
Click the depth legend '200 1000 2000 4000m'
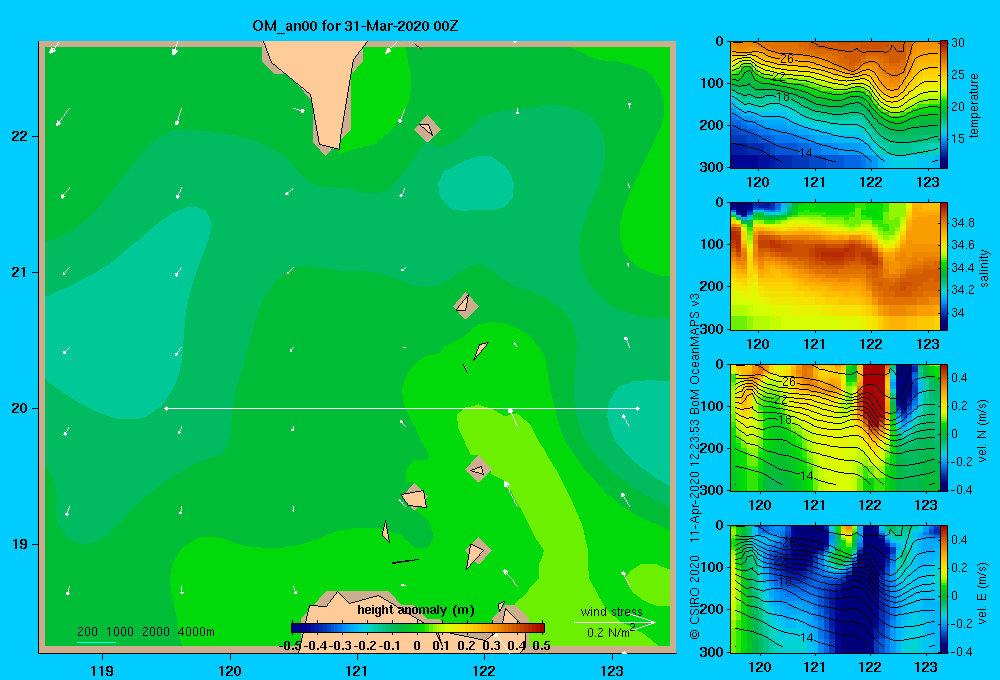pyautogui.click(x=145, y=632)
